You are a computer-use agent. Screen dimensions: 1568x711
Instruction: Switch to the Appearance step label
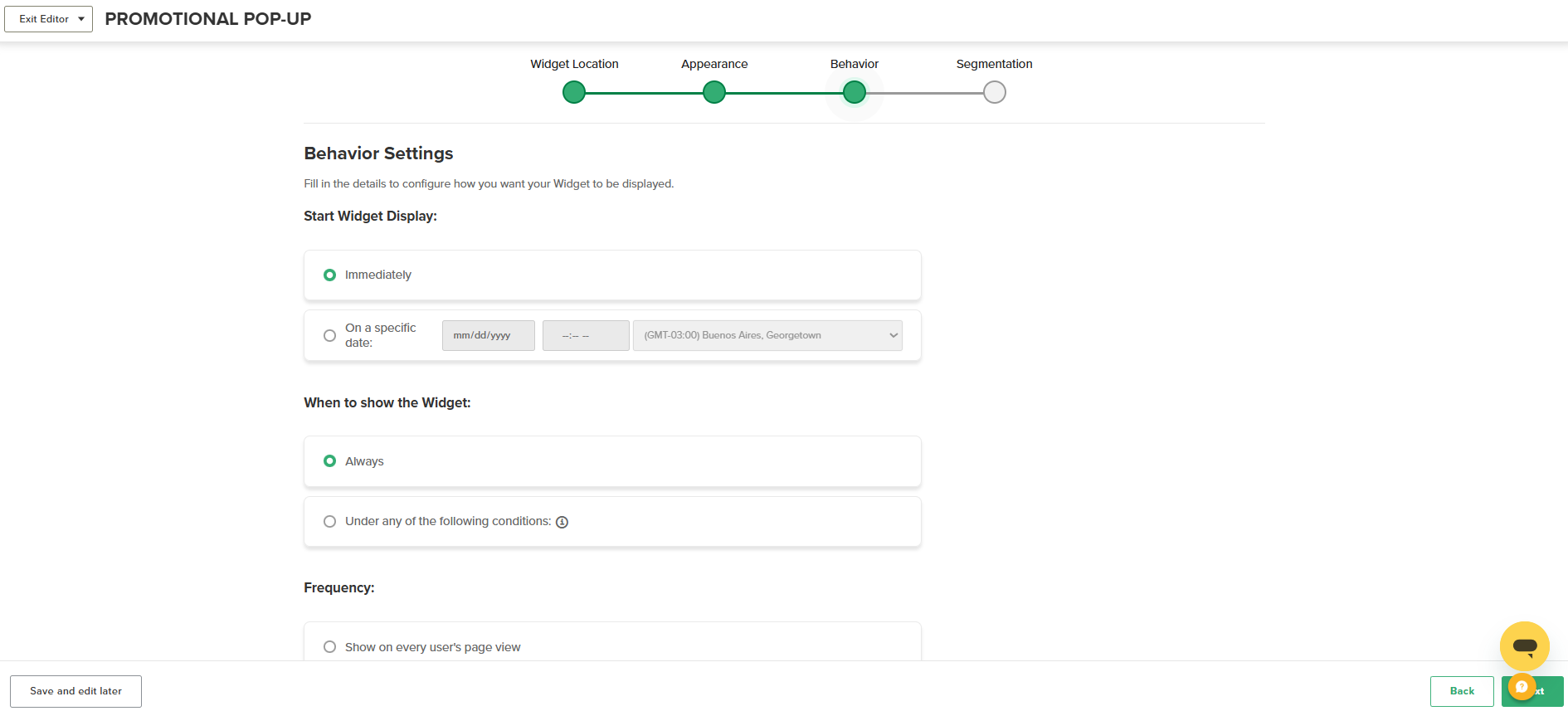[x=714, y=64]
